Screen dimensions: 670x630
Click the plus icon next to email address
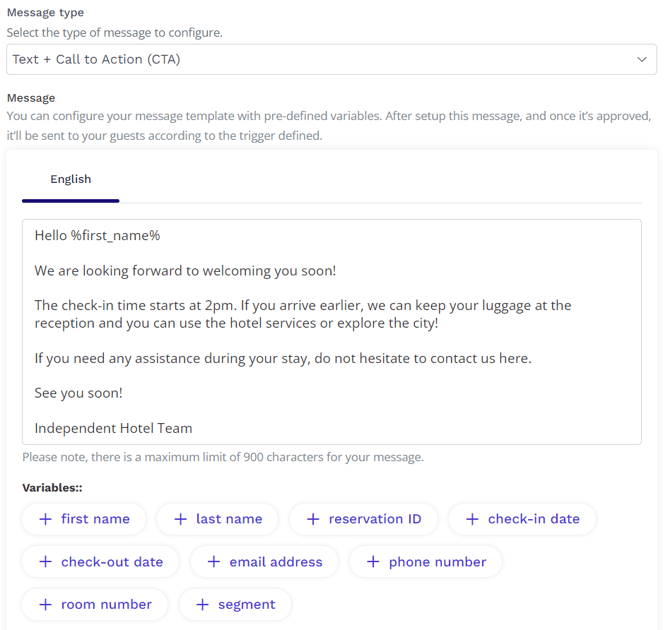(214, 562)
